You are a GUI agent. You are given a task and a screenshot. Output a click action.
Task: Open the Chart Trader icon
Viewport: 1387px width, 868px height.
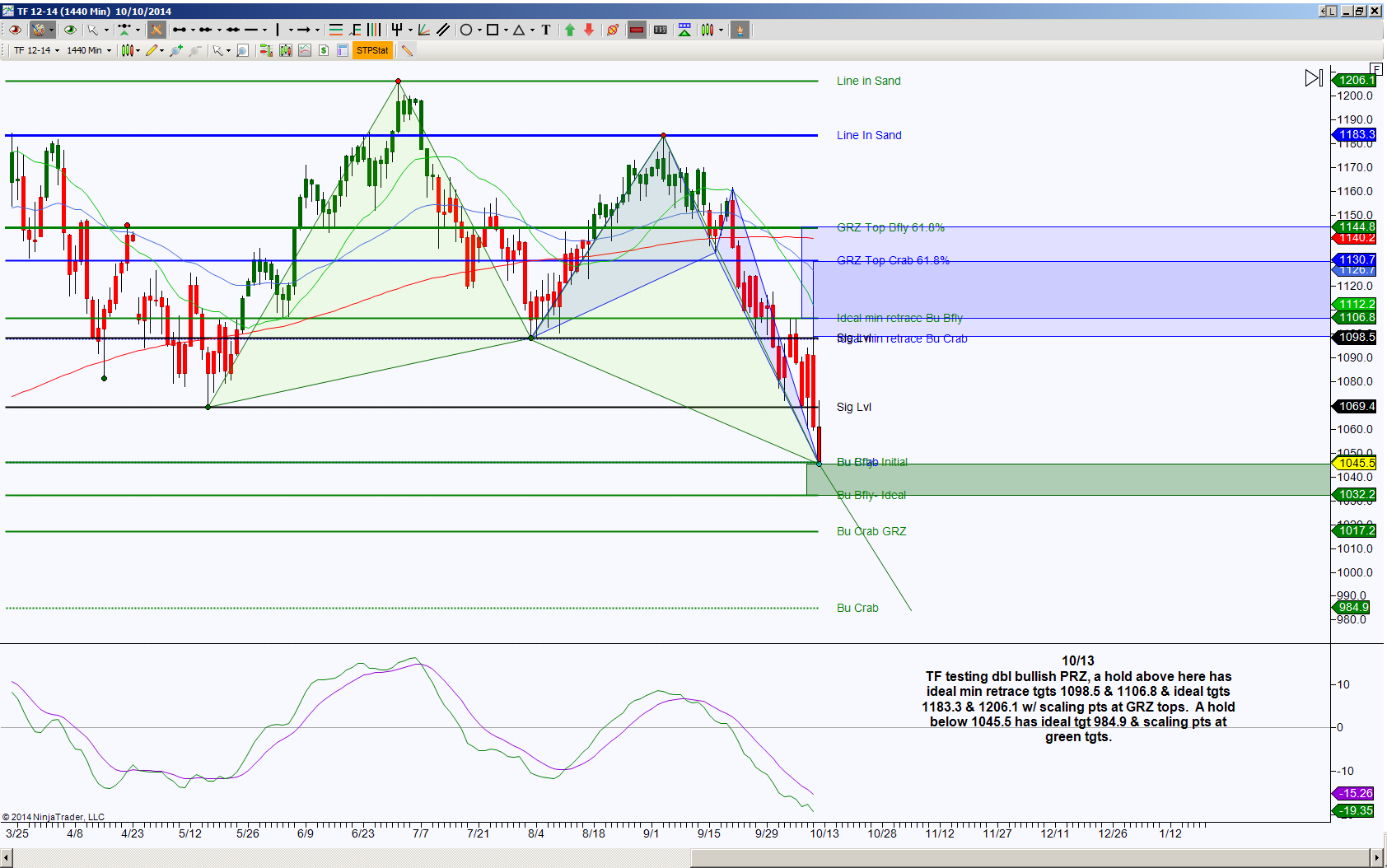pos(265,50)
